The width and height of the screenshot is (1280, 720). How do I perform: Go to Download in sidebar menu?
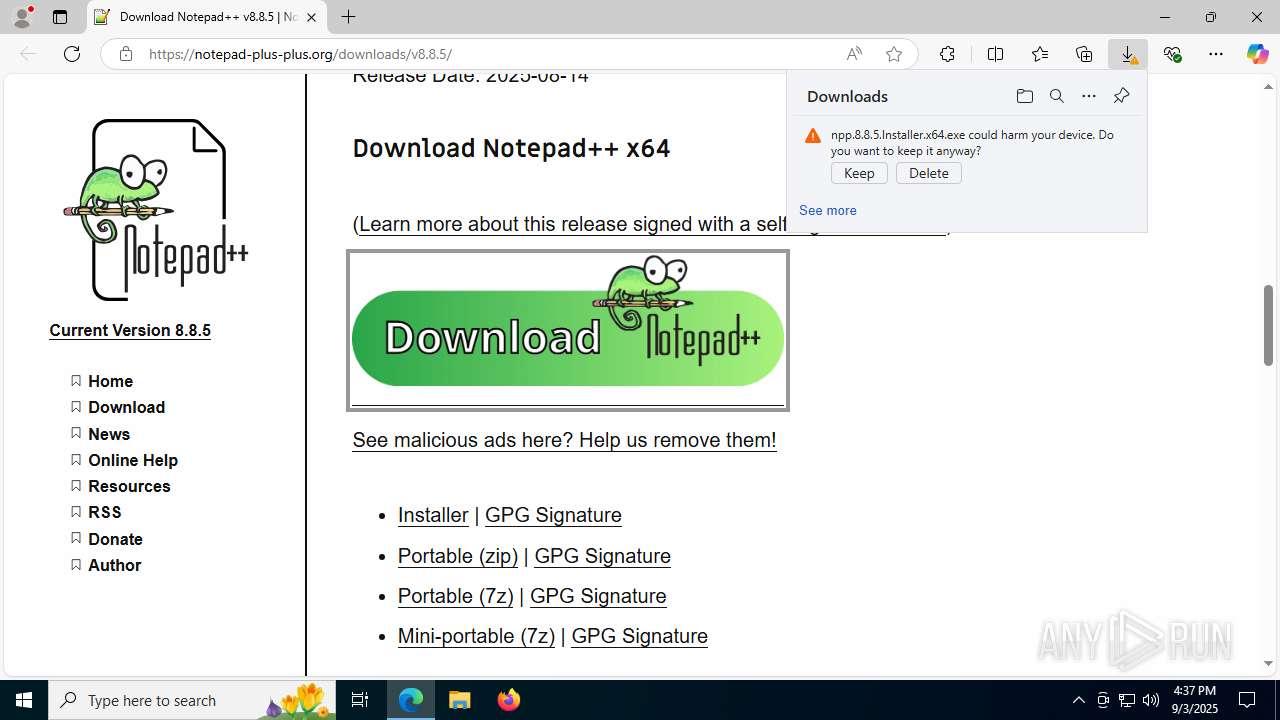point(126,407)
